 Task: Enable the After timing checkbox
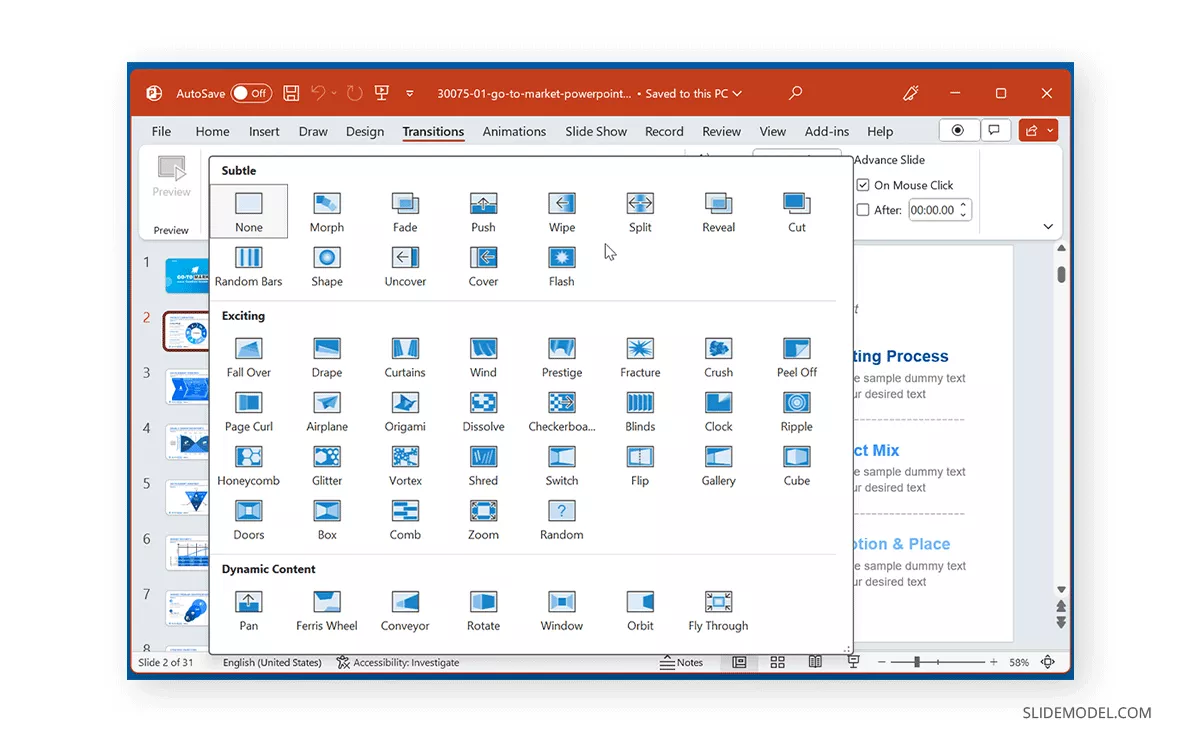click(x=863, y=210)
